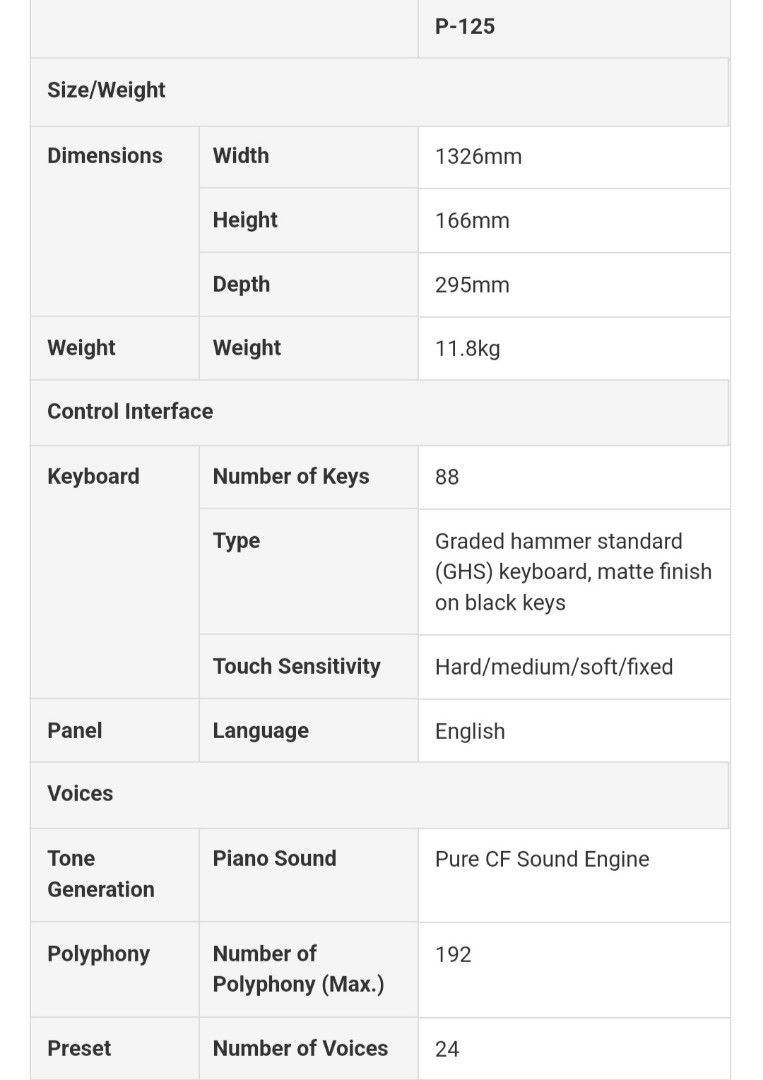Select the Touch Sensitivity label
Screen dimensions: 763x1080
pyautogui.click(x=296, y=667)
